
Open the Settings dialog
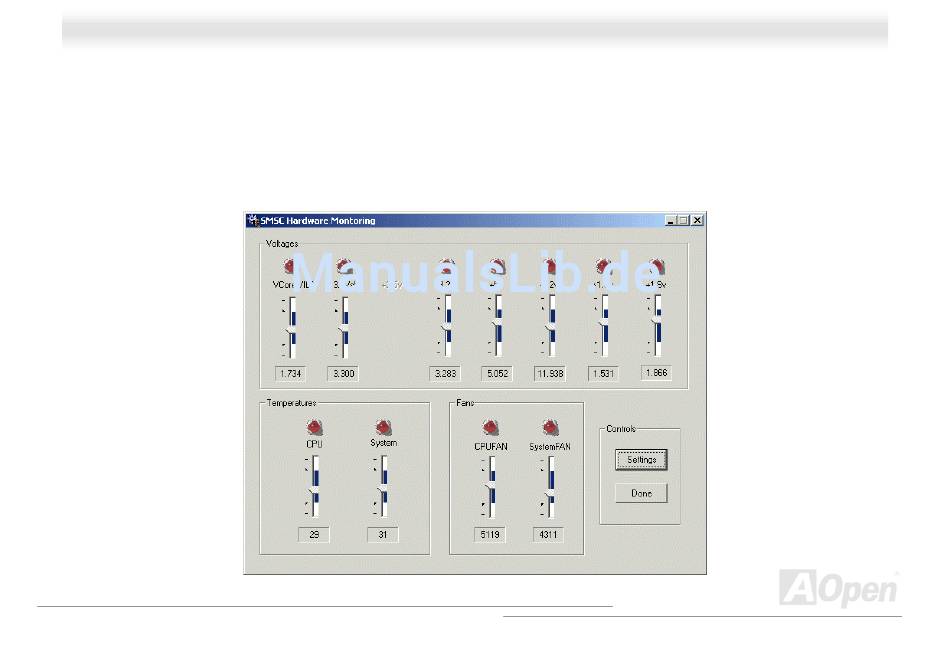point(641,460)
